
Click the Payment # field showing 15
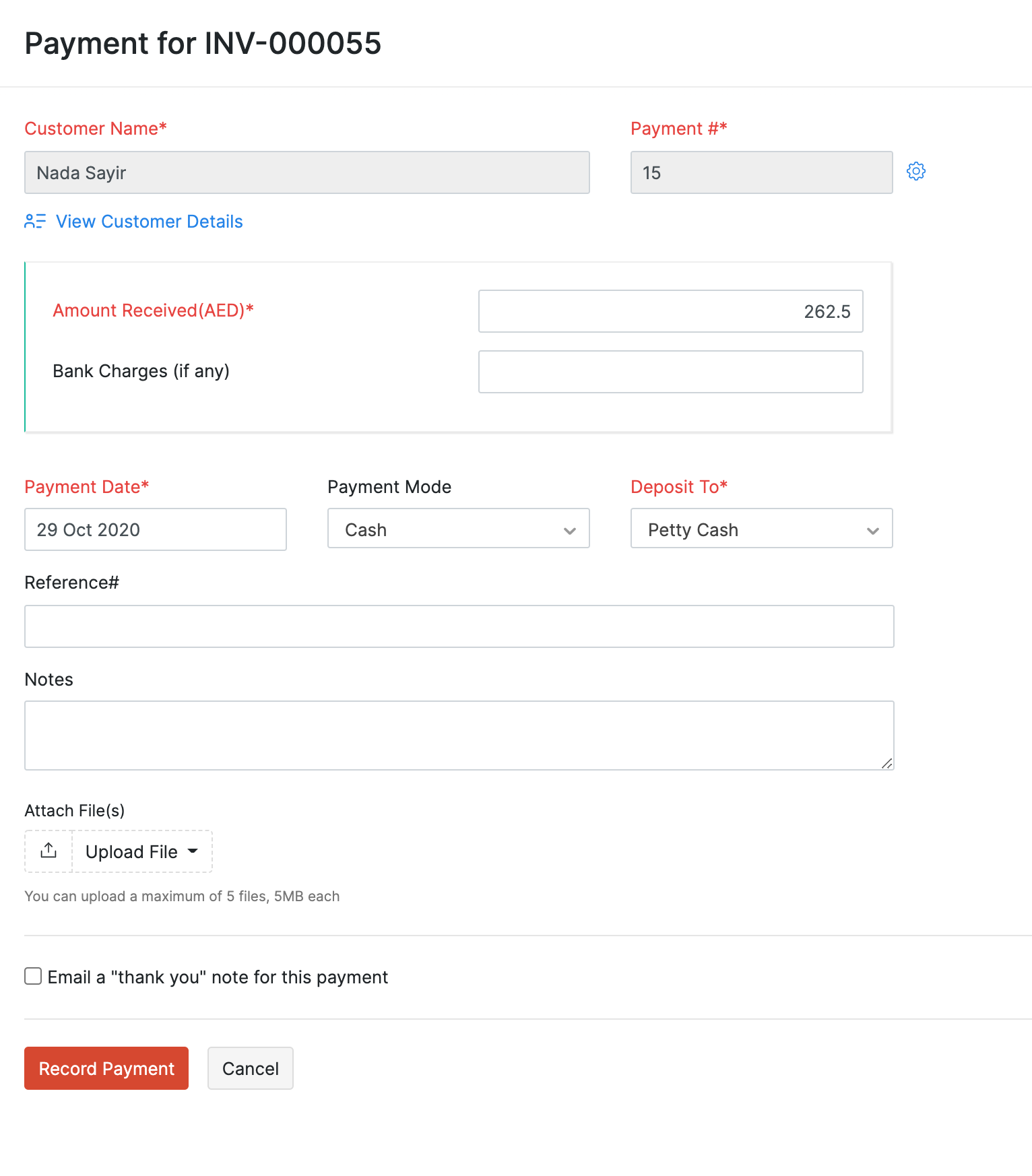click(761, 173)
